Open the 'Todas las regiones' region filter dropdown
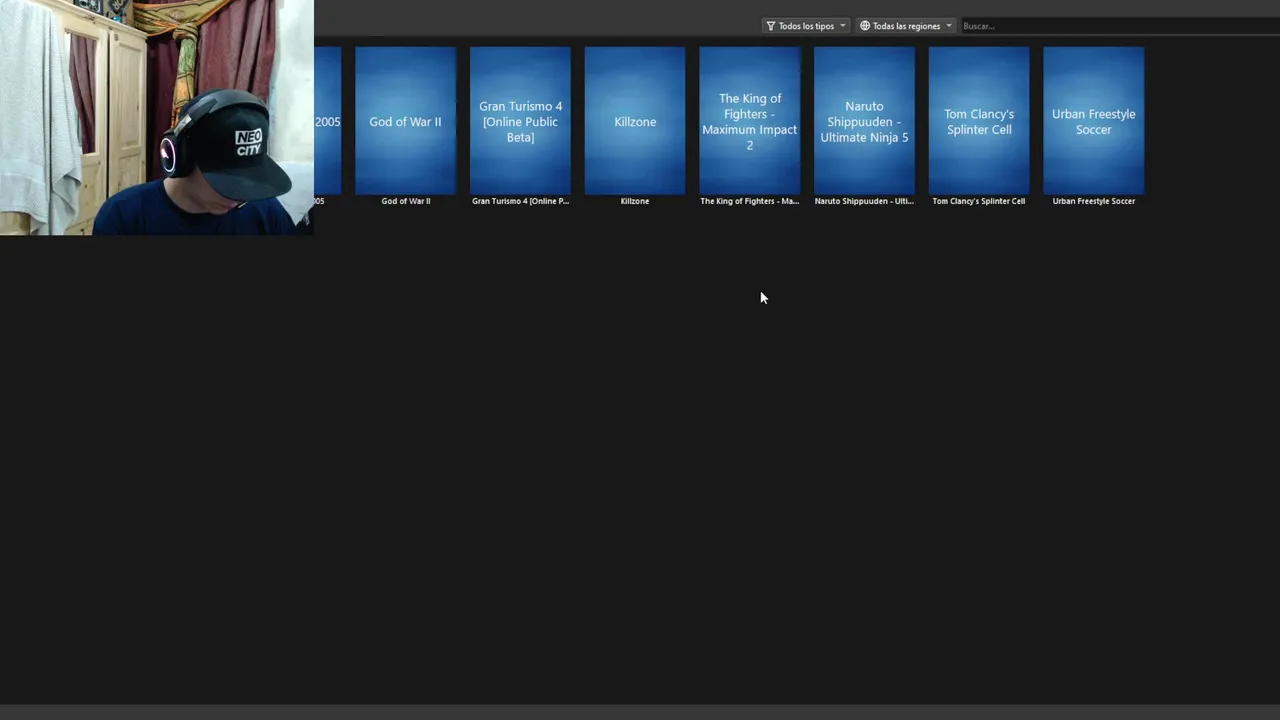 pos(906,26)
